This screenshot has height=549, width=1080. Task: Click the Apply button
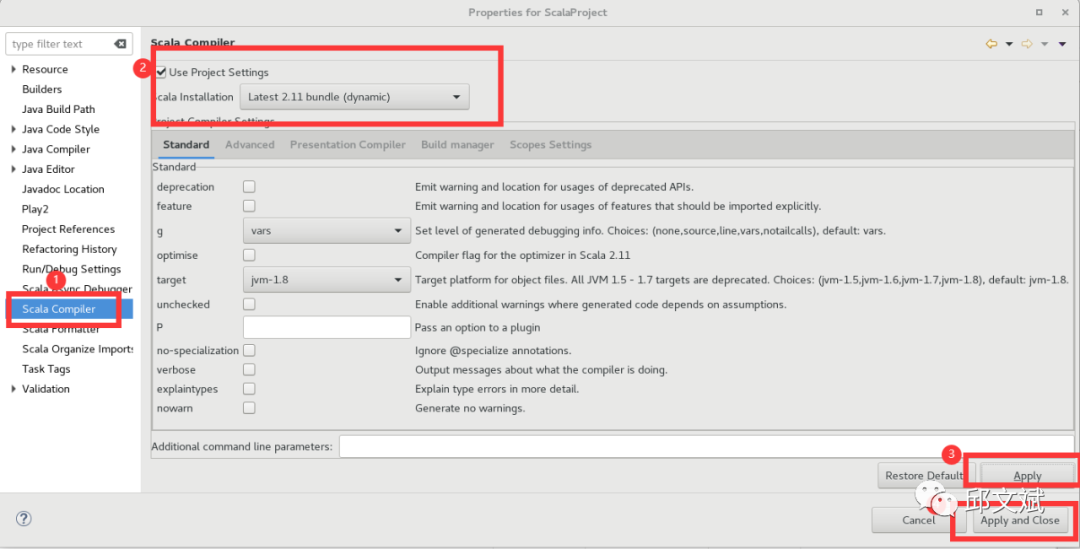[x=1027, y=475]
